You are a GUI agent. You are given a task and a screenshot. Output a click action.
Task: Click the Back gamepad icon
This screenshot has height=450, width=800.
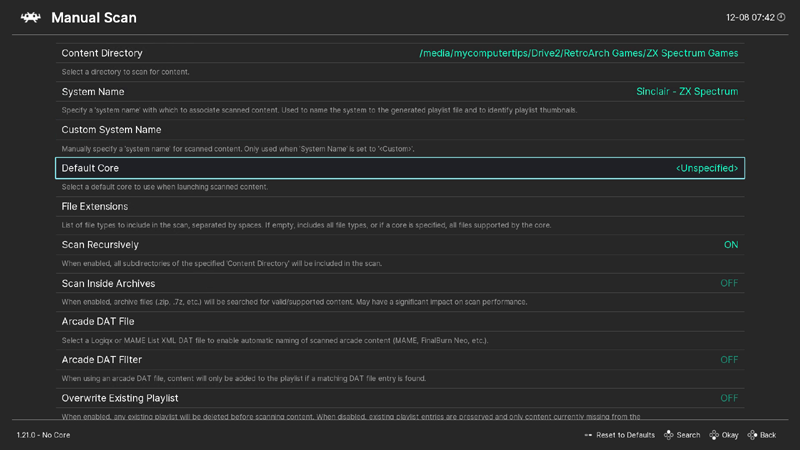point(753,436)
